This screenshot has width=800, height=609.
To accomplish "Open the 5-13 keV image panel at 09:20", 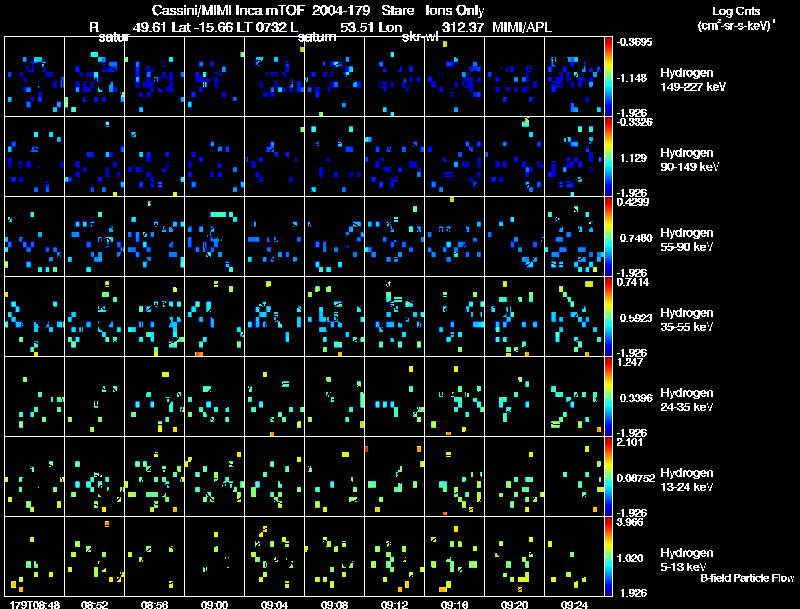I will point(514,557).
